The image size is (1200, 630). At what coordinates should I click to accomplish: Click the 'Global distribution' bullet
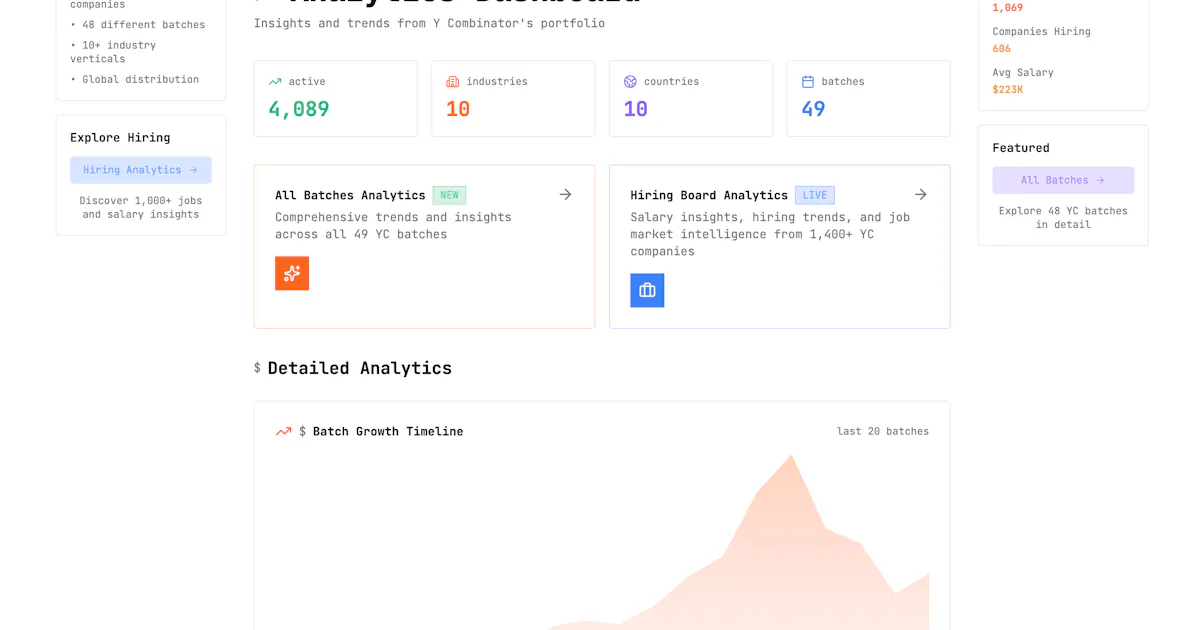click(135, 79)
